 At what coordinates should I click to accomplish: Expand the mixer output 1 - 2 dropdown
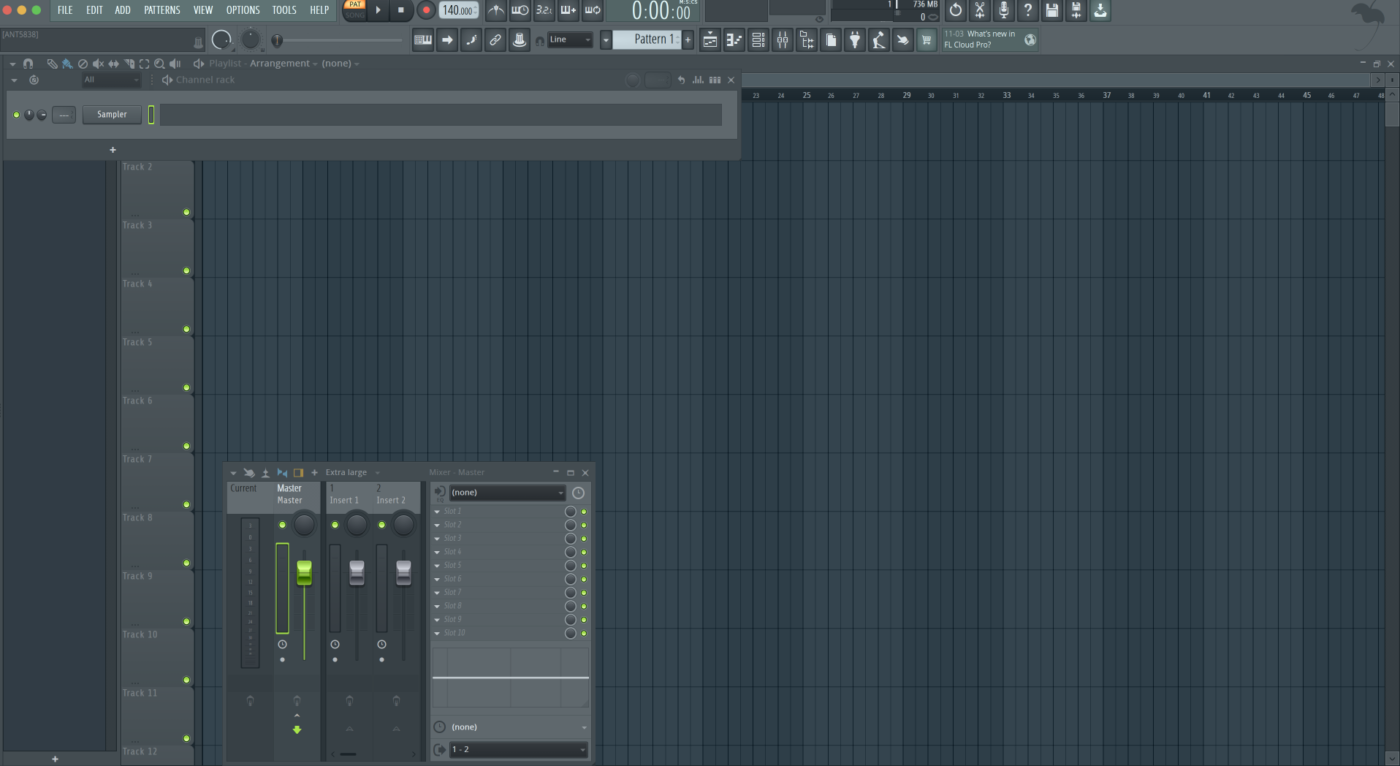pos(517,750)
